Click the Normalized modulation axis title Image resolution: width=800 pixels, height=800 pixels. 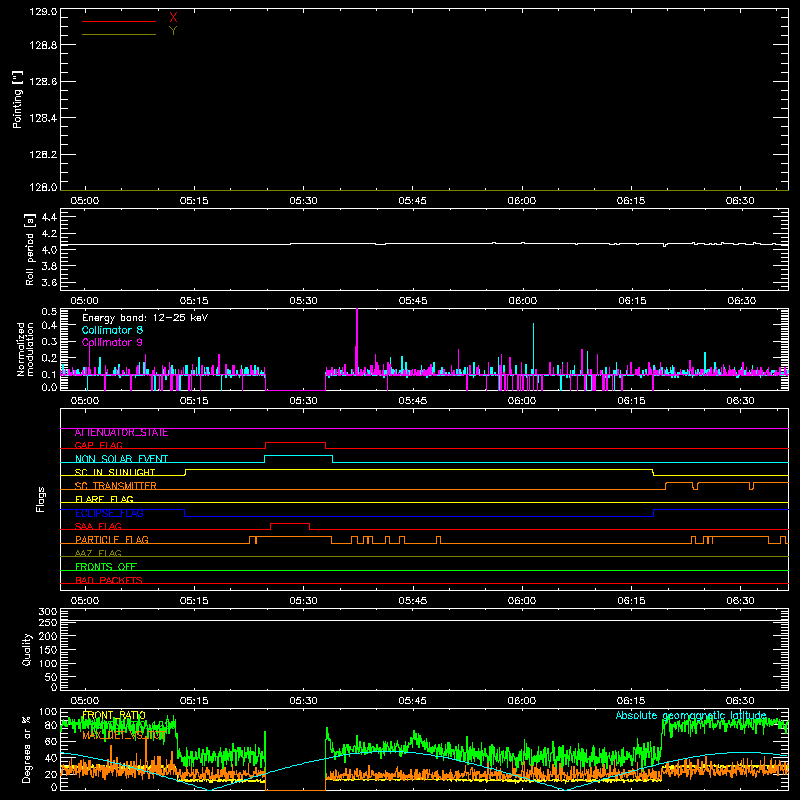pos(25,349)
